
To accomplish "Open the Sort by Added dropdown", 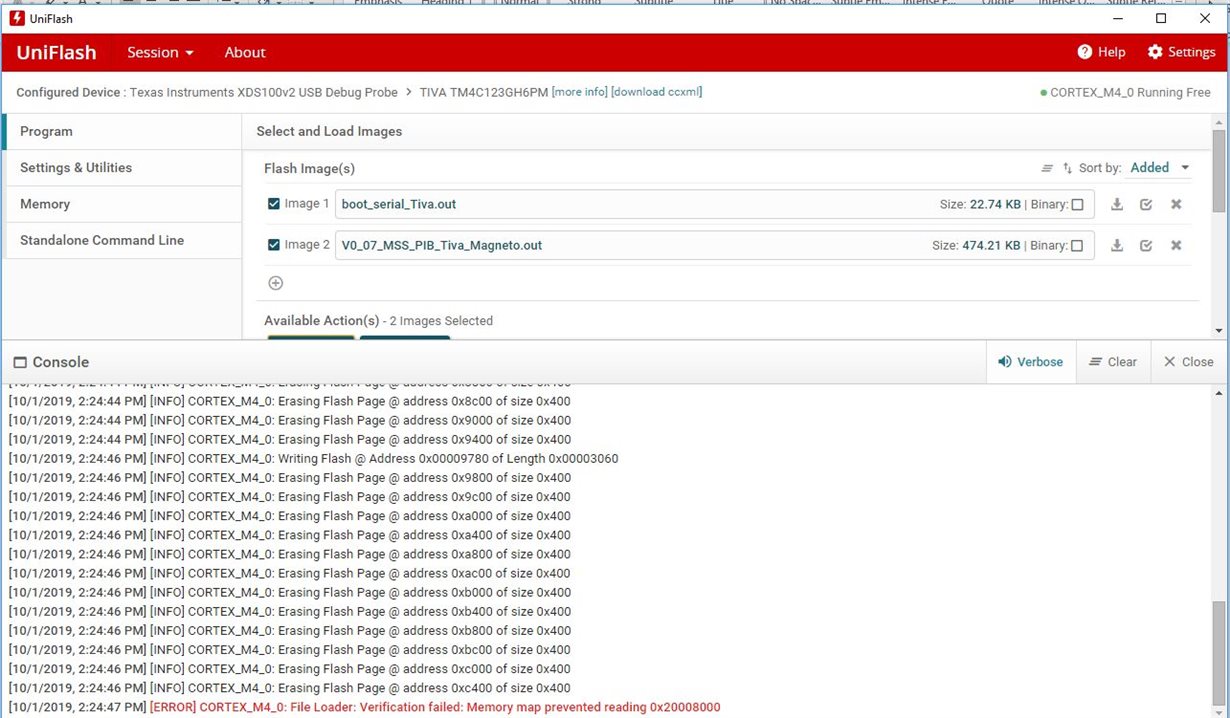I will coord(1160,168).
